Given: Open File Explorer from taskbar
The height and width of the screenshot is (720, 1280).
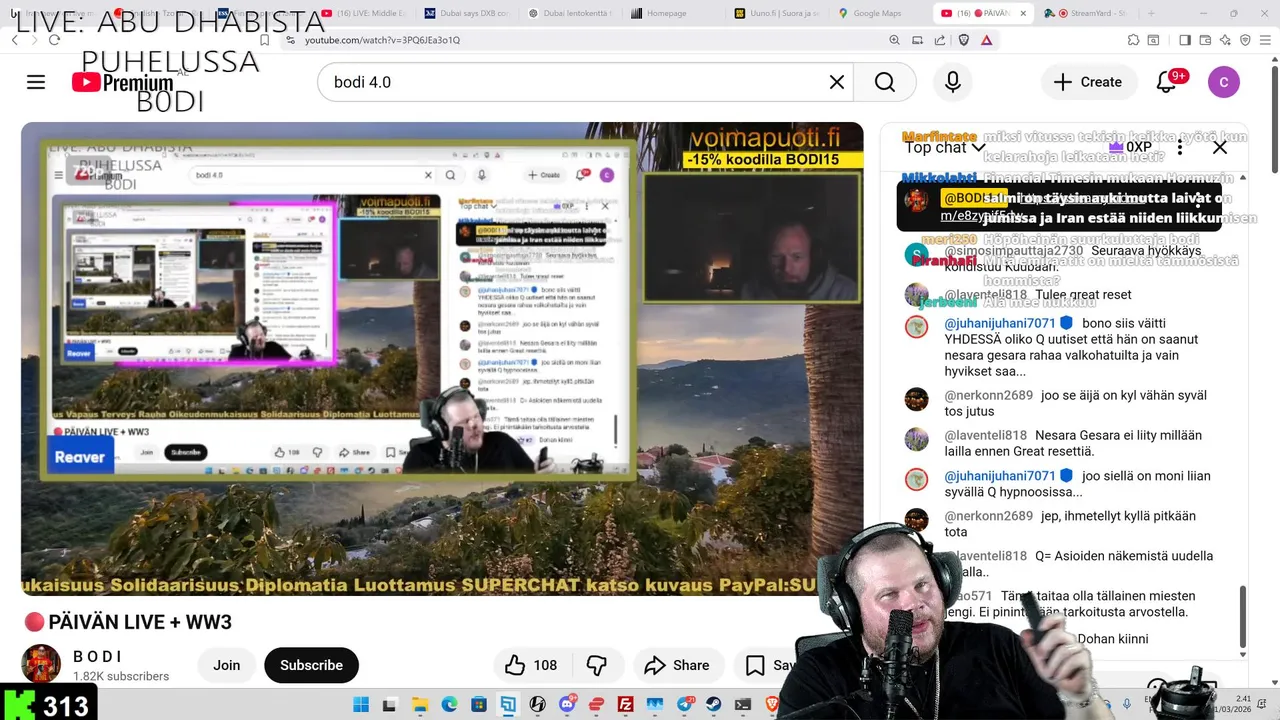Looking at the screenshot, I should (420, 704).
